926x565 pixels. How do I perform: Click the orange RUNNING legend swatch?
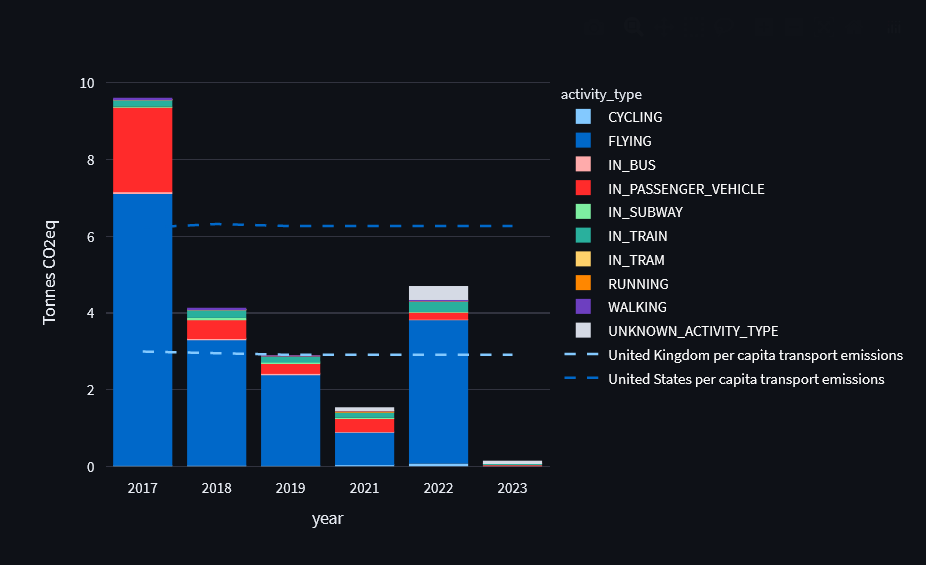click(x=584, y=284)
